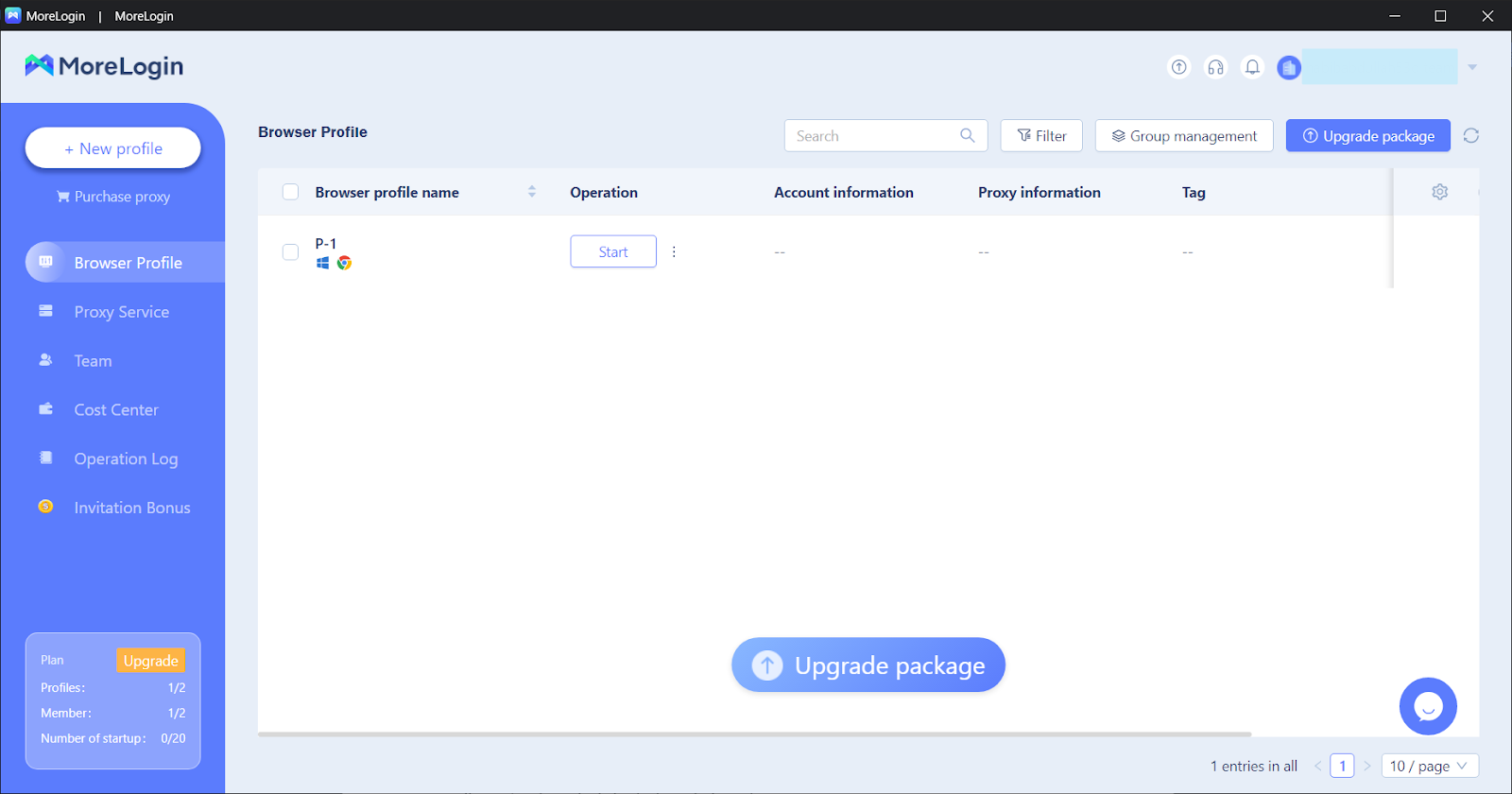Open Group management
This screenshot has height=794, width=1512.
[x=1184, y=135]
